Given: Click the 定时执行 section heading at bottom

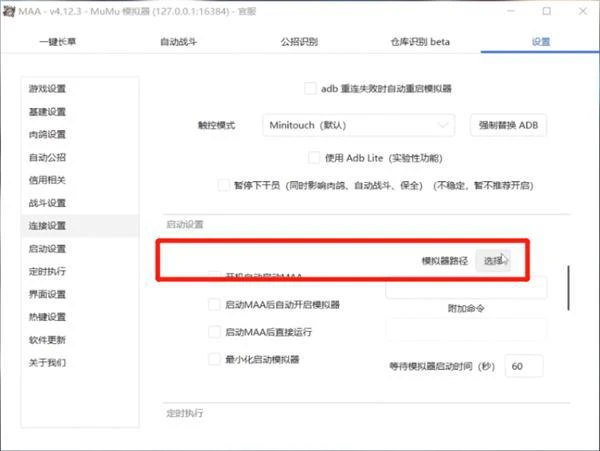Looking at the screenshot, I should [185, 413].
